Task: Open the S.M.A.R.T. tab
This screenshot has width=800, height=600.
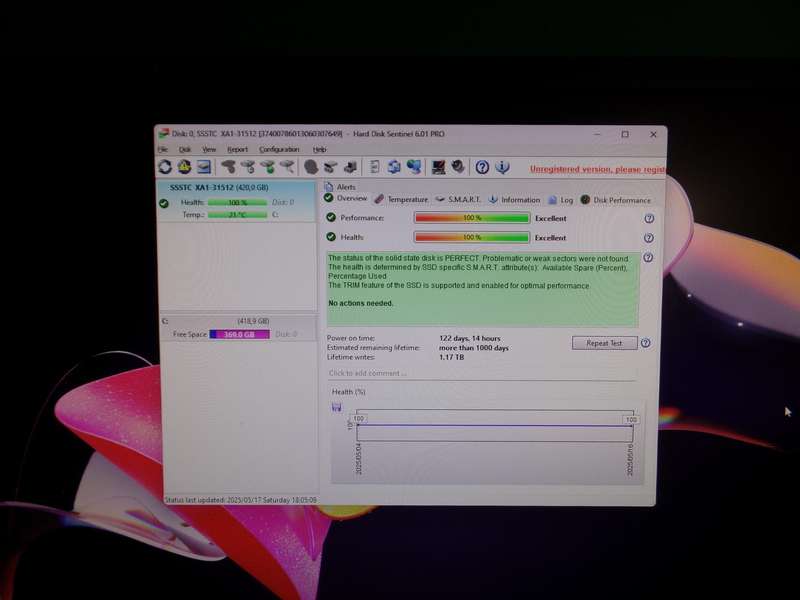Action: (x=458, y=199)
